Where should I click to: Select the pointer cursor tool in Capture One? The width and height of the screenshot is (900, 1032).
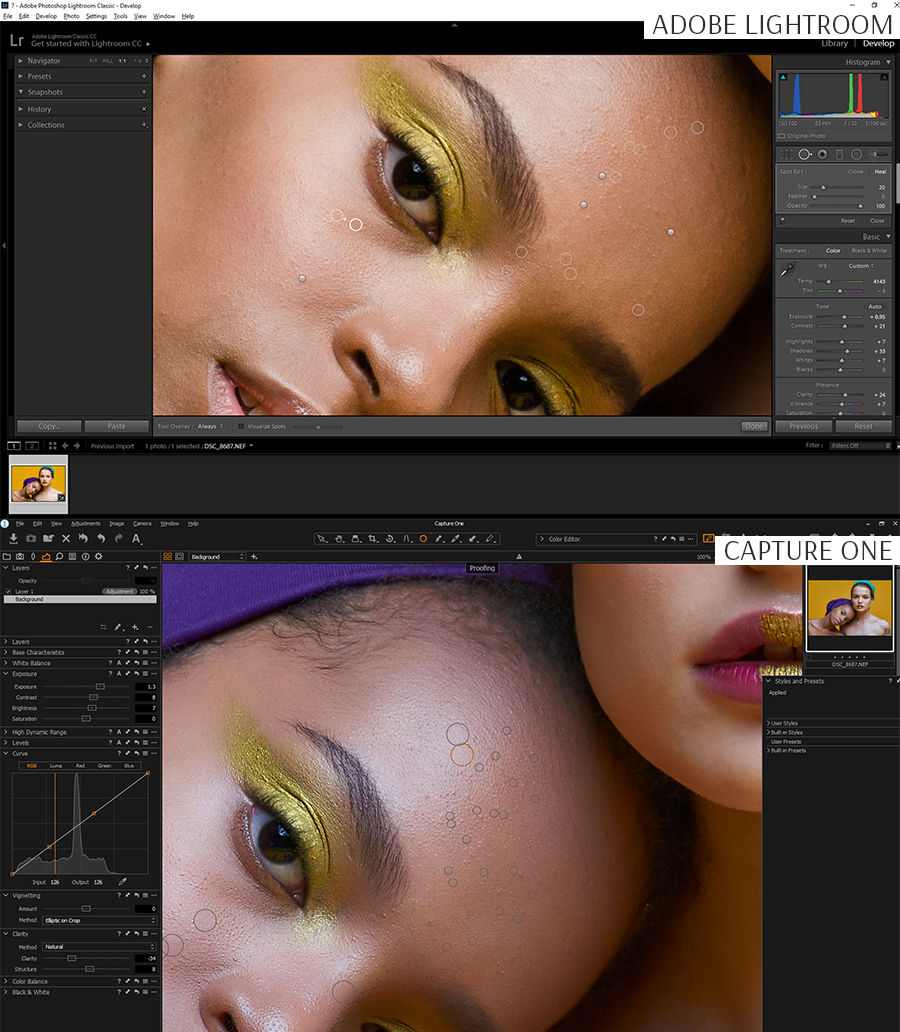[321, 539]
